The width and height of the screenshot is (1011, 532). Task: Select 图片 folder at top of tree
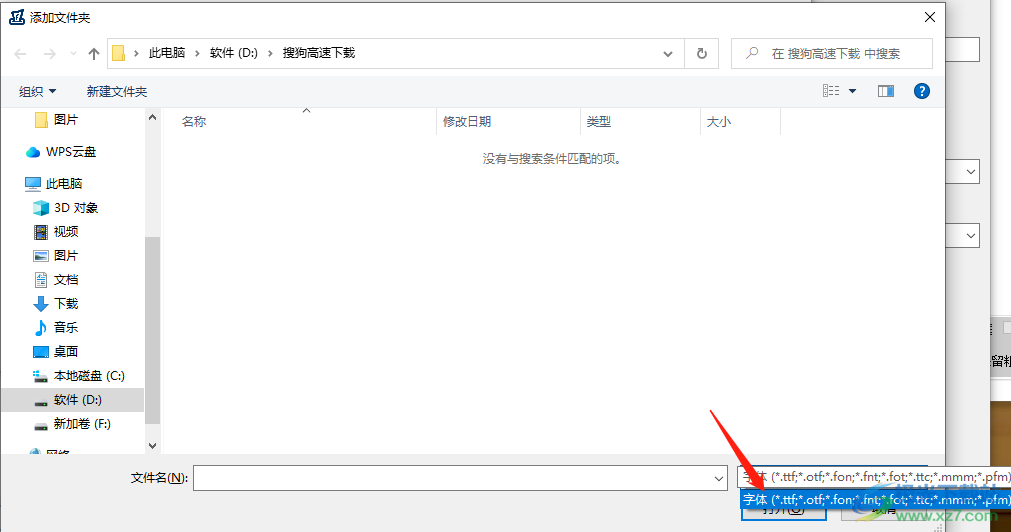[66, 119]
